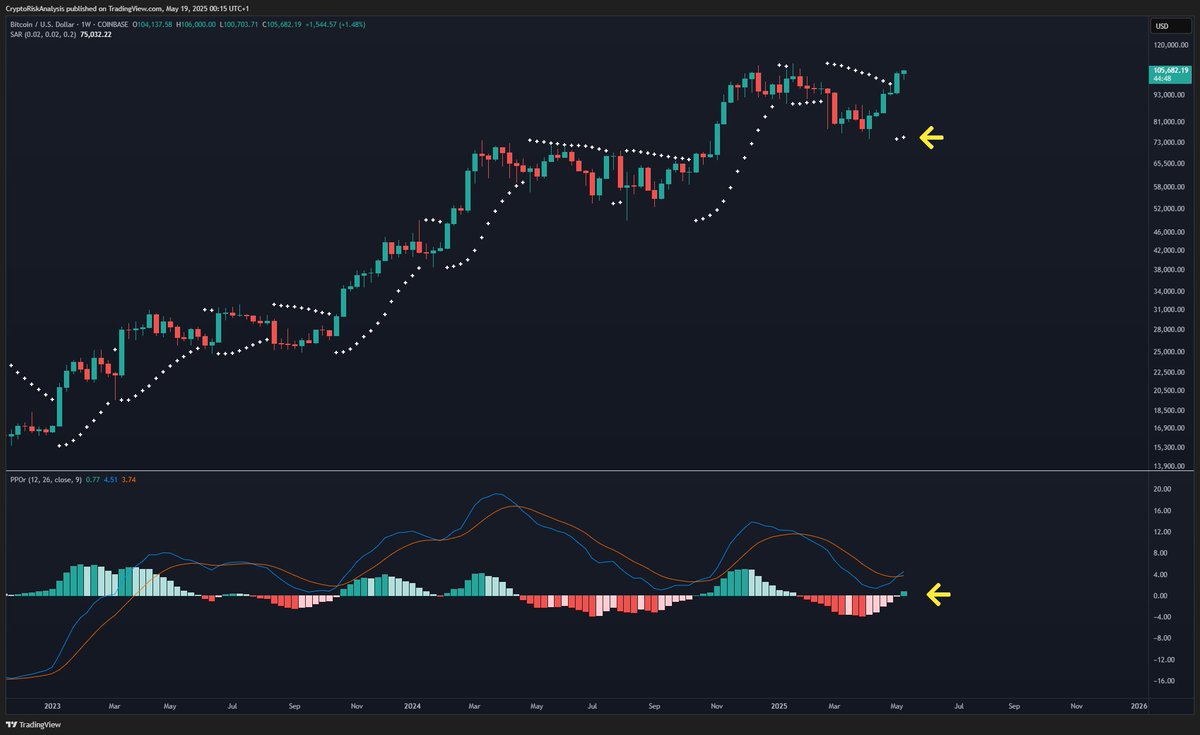
Task: Click the 25,000.00 price scale label
Action: (1171, 352)
